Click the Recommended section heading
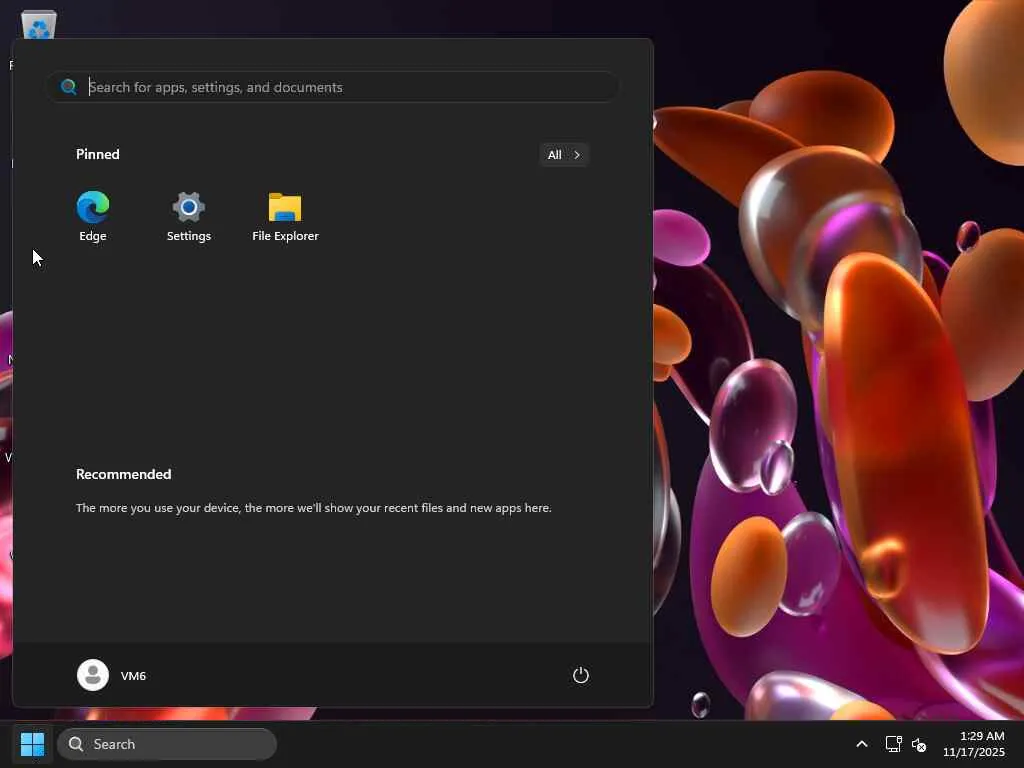1024x768 pixels. click(123, 474)
